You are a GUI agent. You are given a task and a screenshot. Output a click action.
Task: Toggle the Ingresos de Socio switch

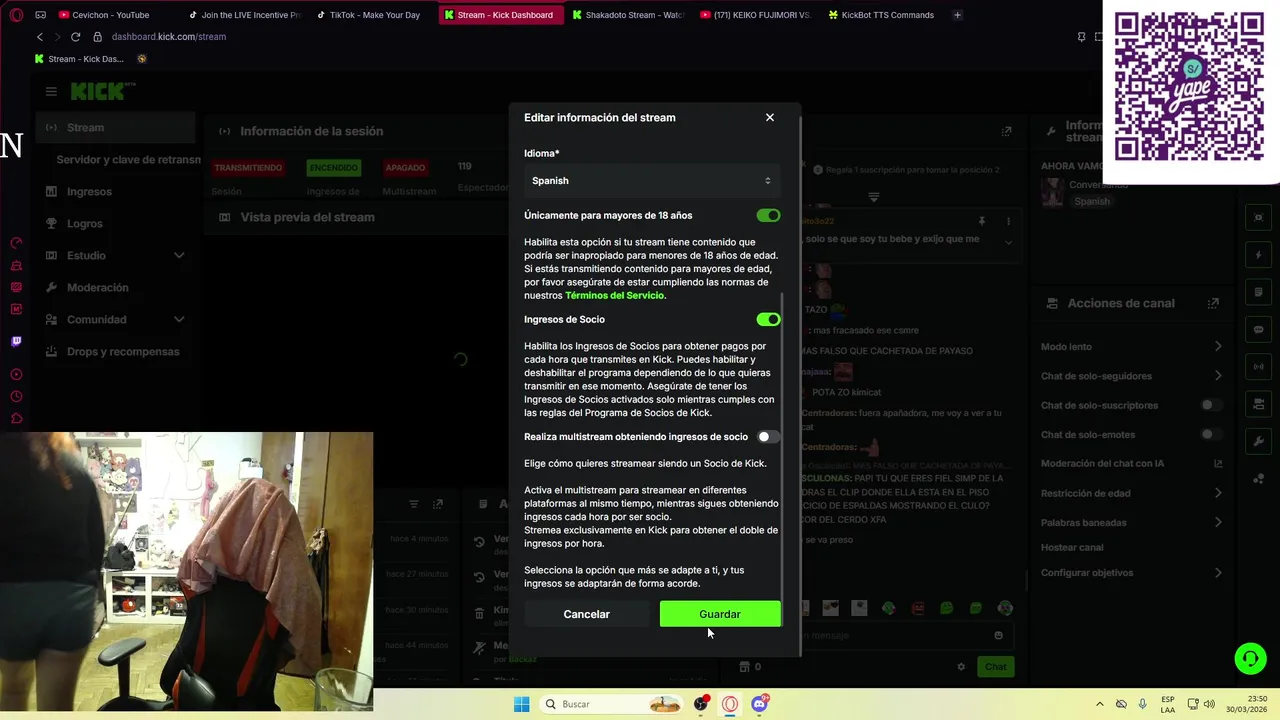click(x=768, y=319)
